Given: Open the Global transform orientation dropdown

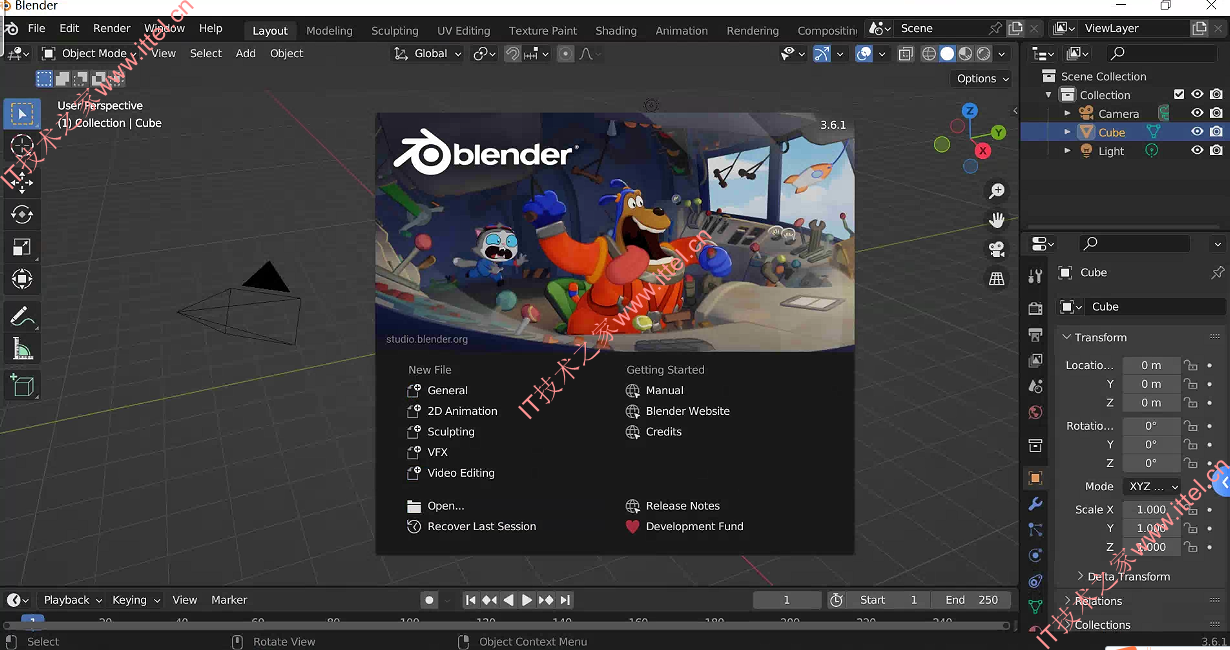Looking at the screenshot, I should (429, 54).
